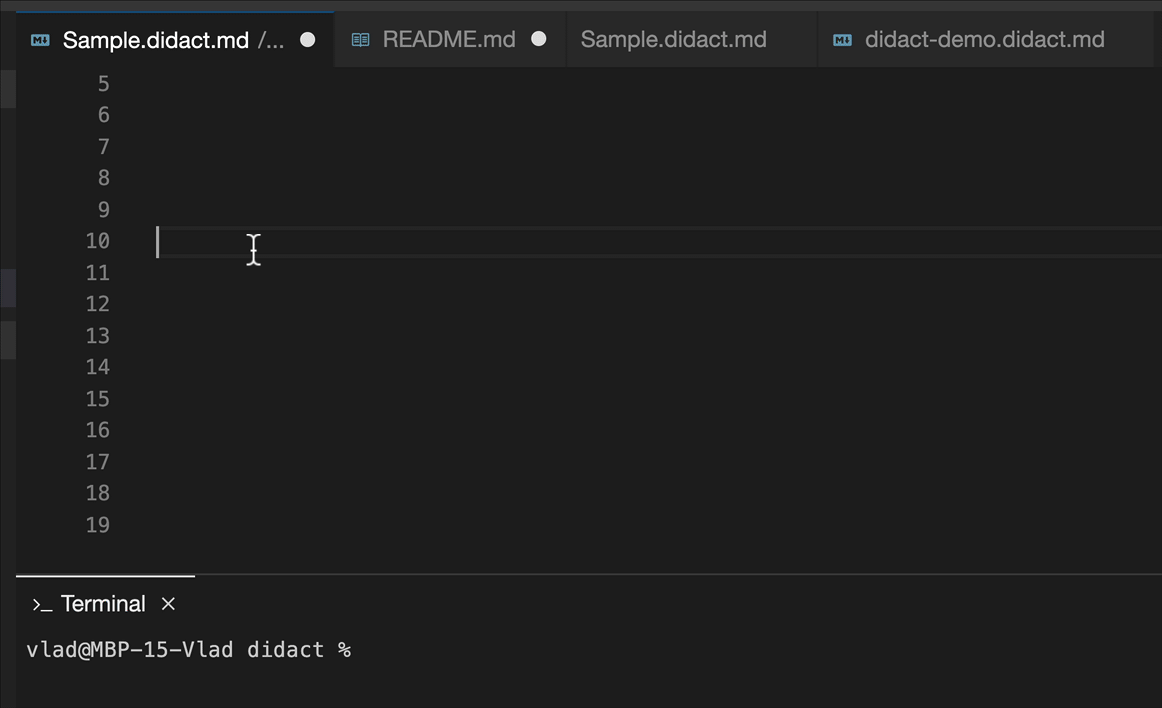Open the Sample.didact.md tab without an icon
1162x708 pixels.
(x=673, y=40)
